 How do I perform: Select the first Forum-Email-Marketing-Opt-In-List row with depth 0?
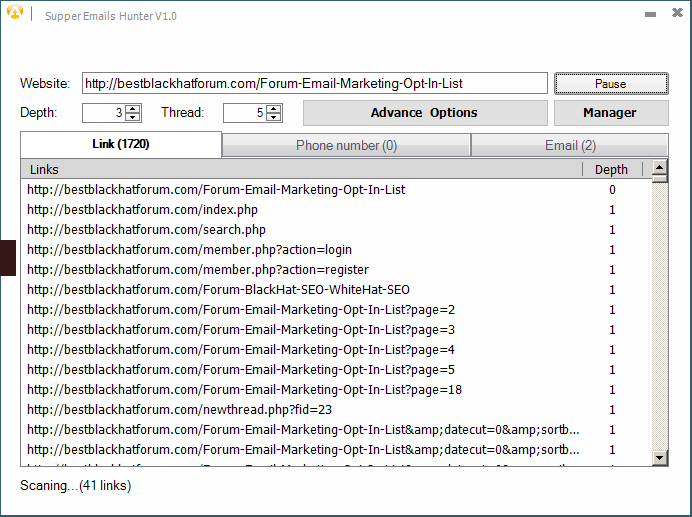[x=336, y=190]
